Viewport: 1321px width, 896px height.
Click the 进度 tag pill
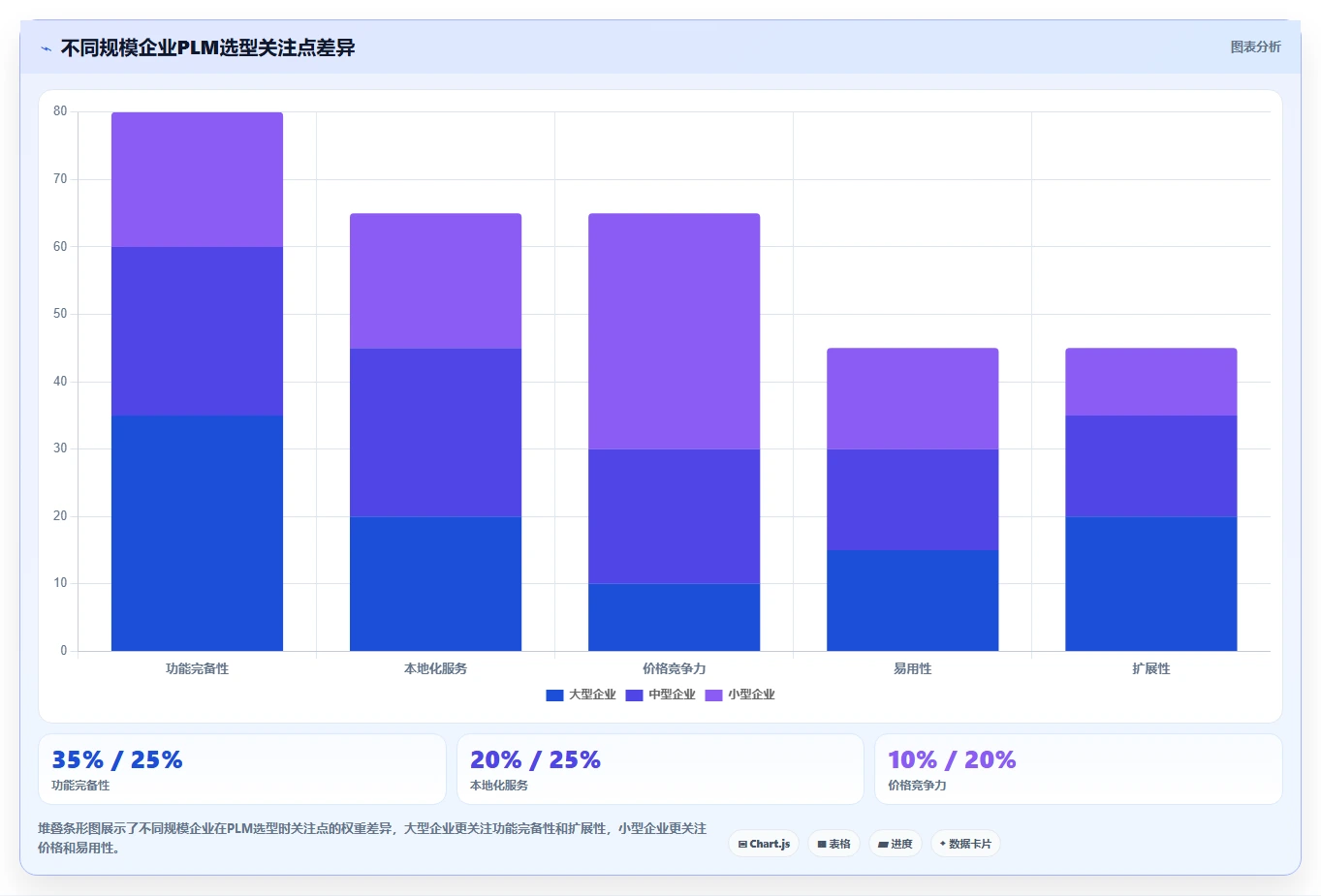896,844
